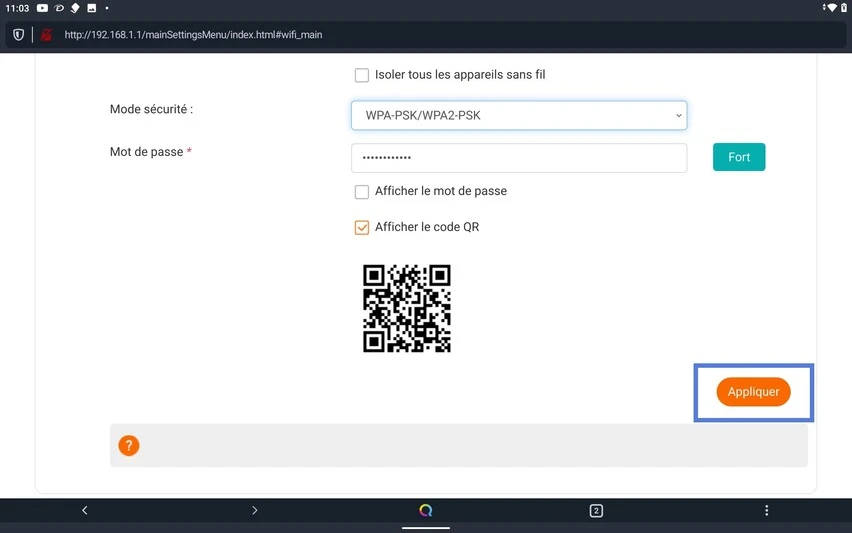Open the Mode sécurité WPA-PSK/WPA2-PSK dropdown
The image size is (852, 533).
pos(519,115)
